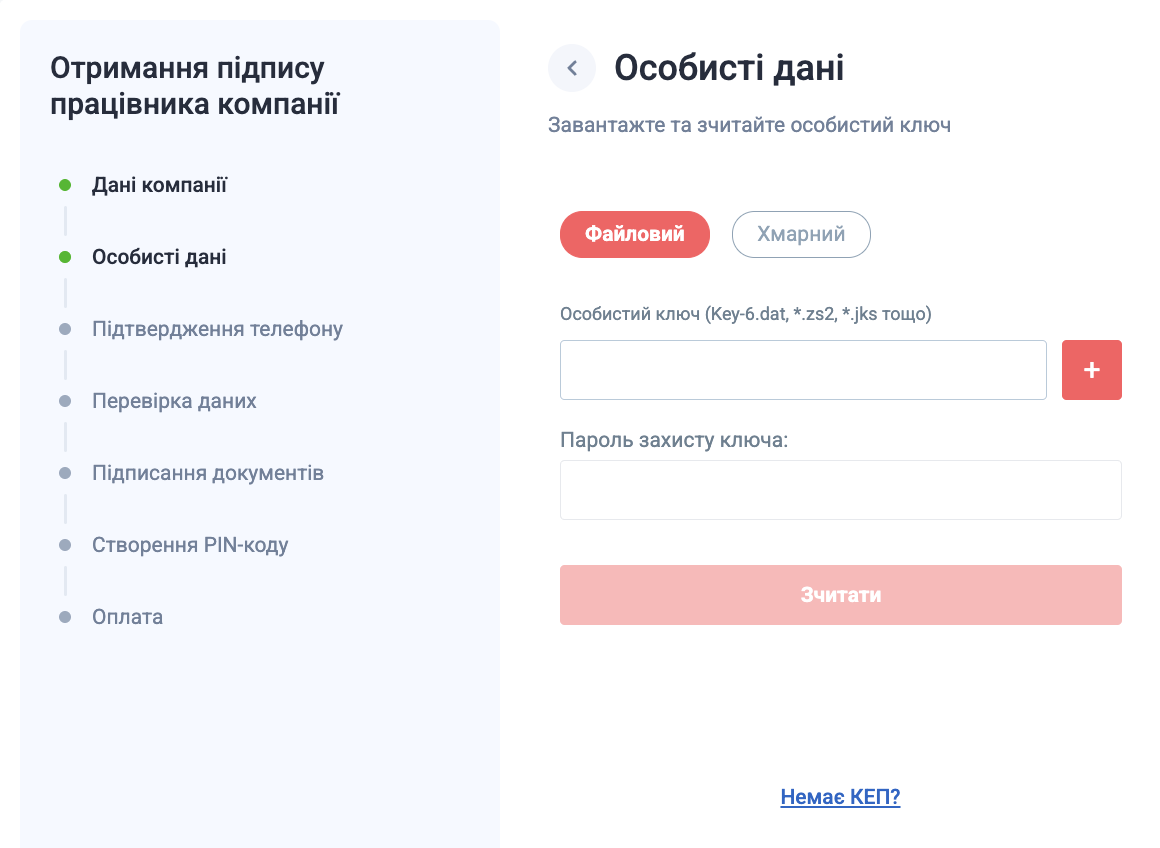Image resolution: width=1160 pixels, height=848 pixels.
Task: Click gray dot beside Перевірка даних
Action: 65,401
